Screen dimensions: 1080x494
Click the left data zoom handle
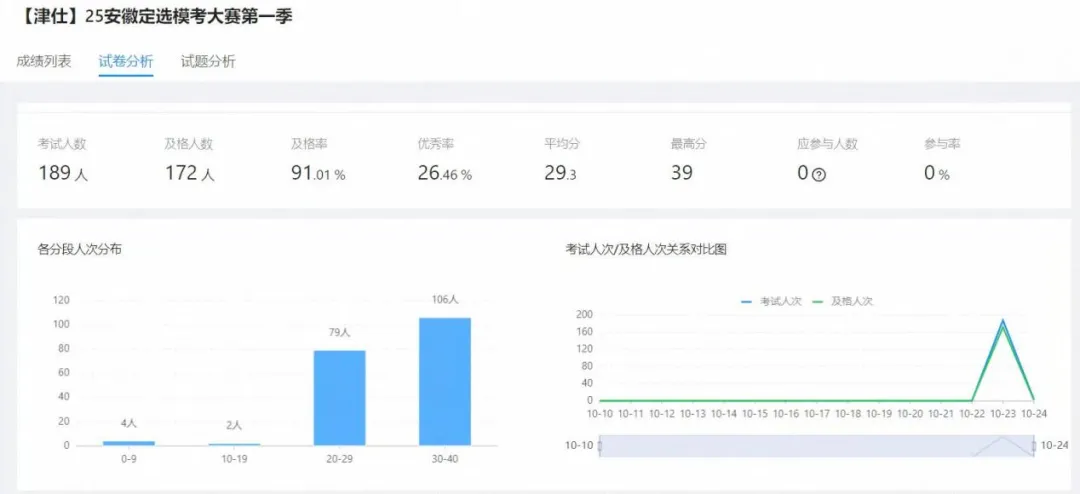[600, 446]
